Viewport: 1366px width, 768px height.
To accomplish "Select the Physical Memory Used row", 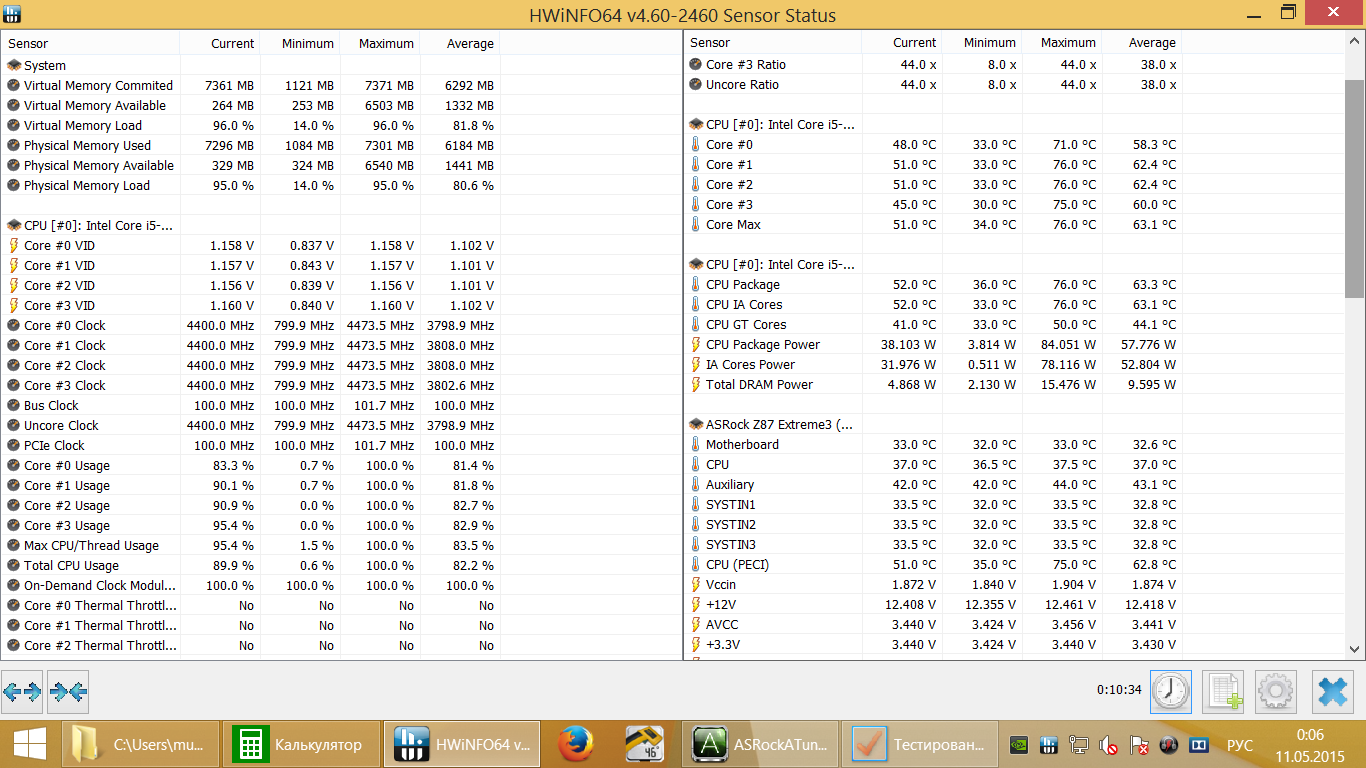I will click(x=251, y=145).
